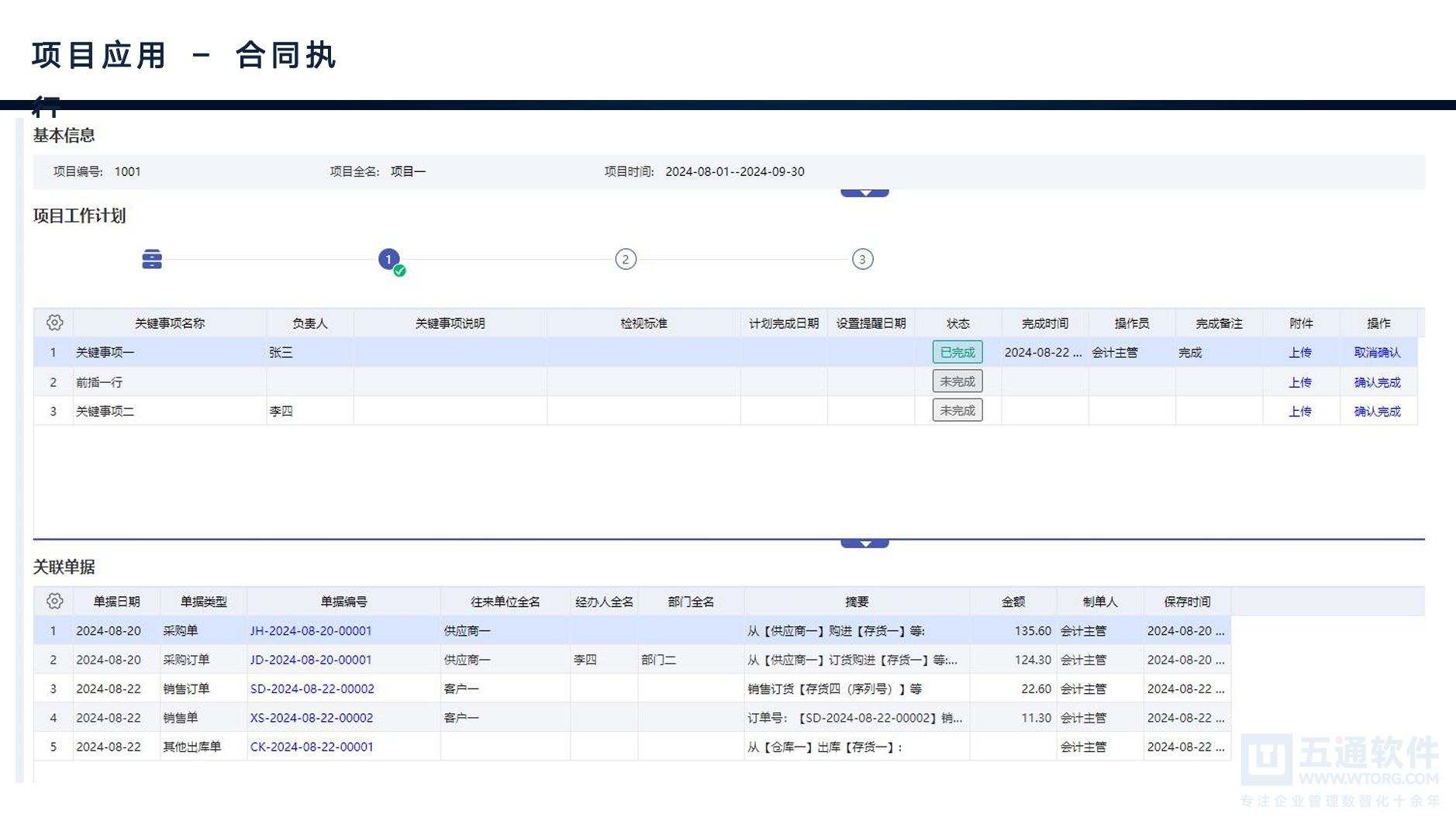Open document JH-2024-08-20-00001
Screen dimensions: 1456x821
(311, 631)
